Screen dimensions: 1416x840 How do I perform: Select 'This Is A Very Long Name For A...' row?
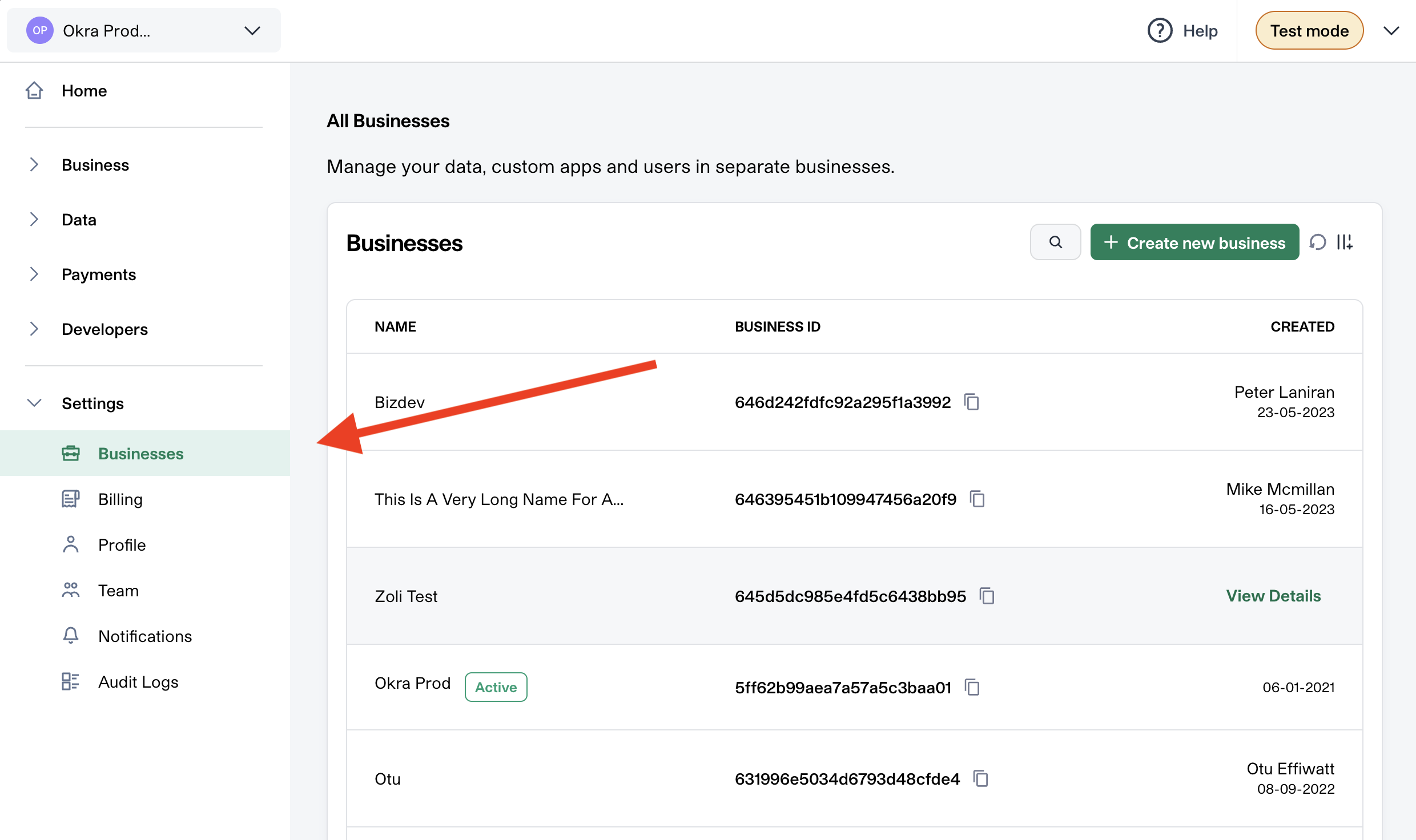pos(499,499)
